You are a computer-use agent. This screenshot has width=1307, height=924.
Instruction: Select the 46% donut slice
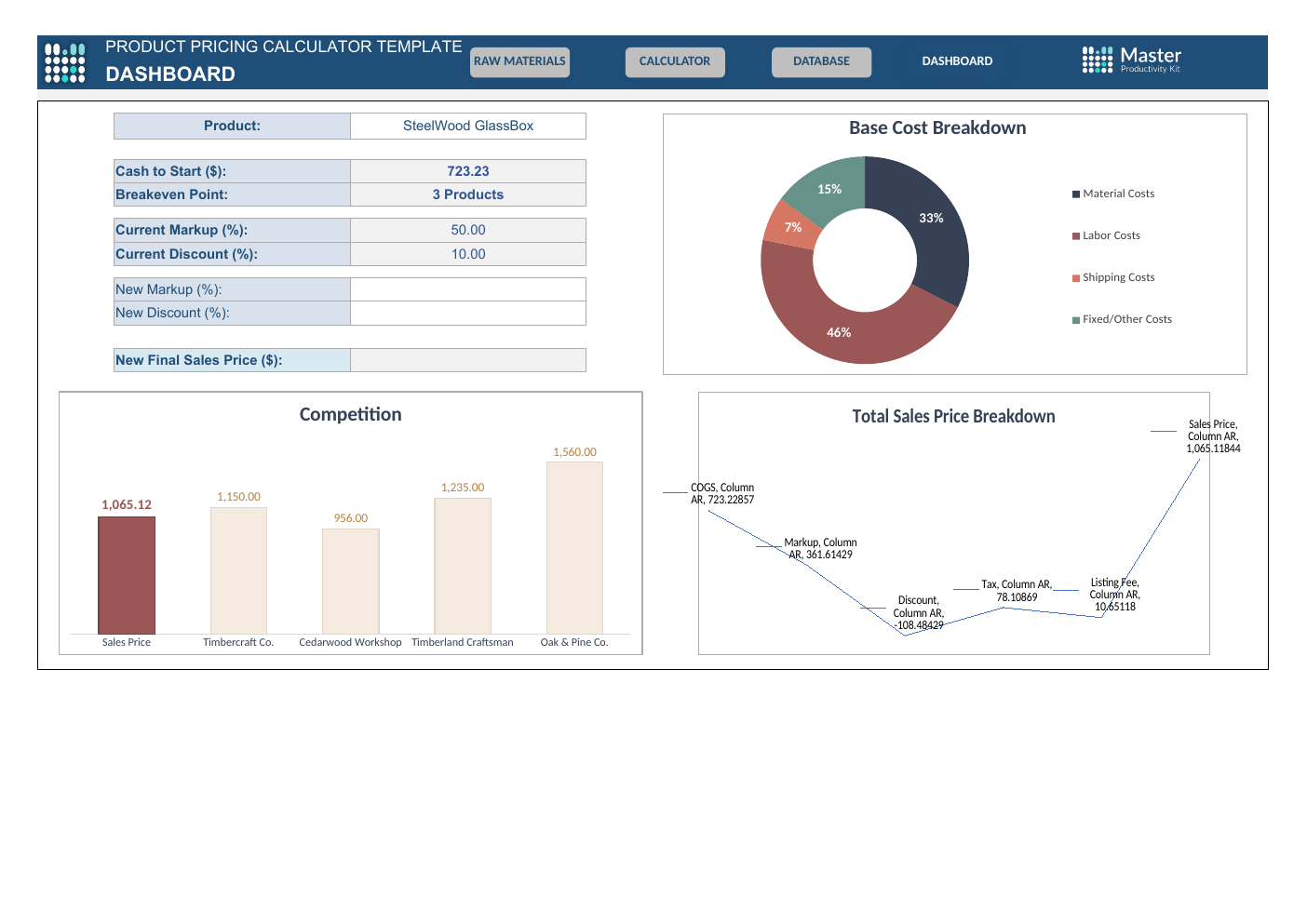click(x=839, y=332)
